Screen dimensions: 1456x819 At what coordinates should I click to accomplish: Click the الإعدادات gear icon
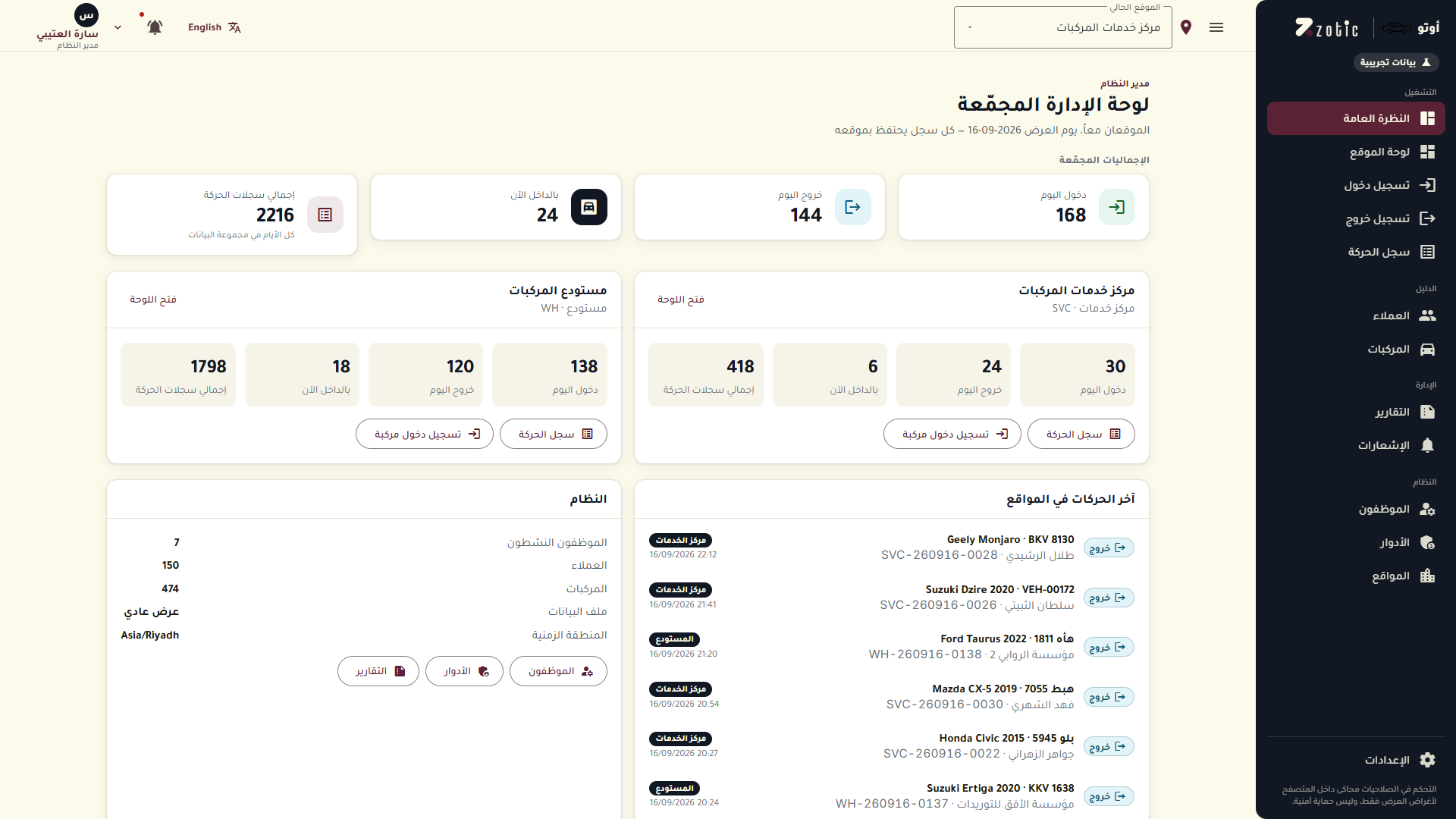tap(1427, 760)
